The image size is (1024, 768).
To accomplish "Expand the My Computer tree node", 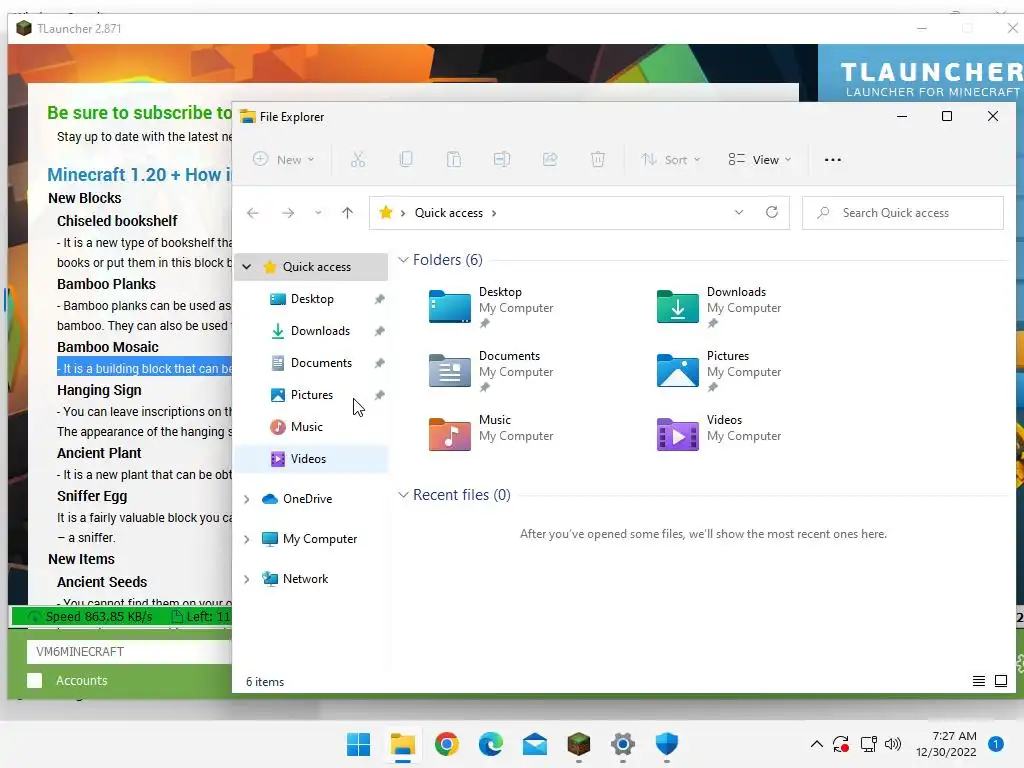I will (x=247, y=539).
